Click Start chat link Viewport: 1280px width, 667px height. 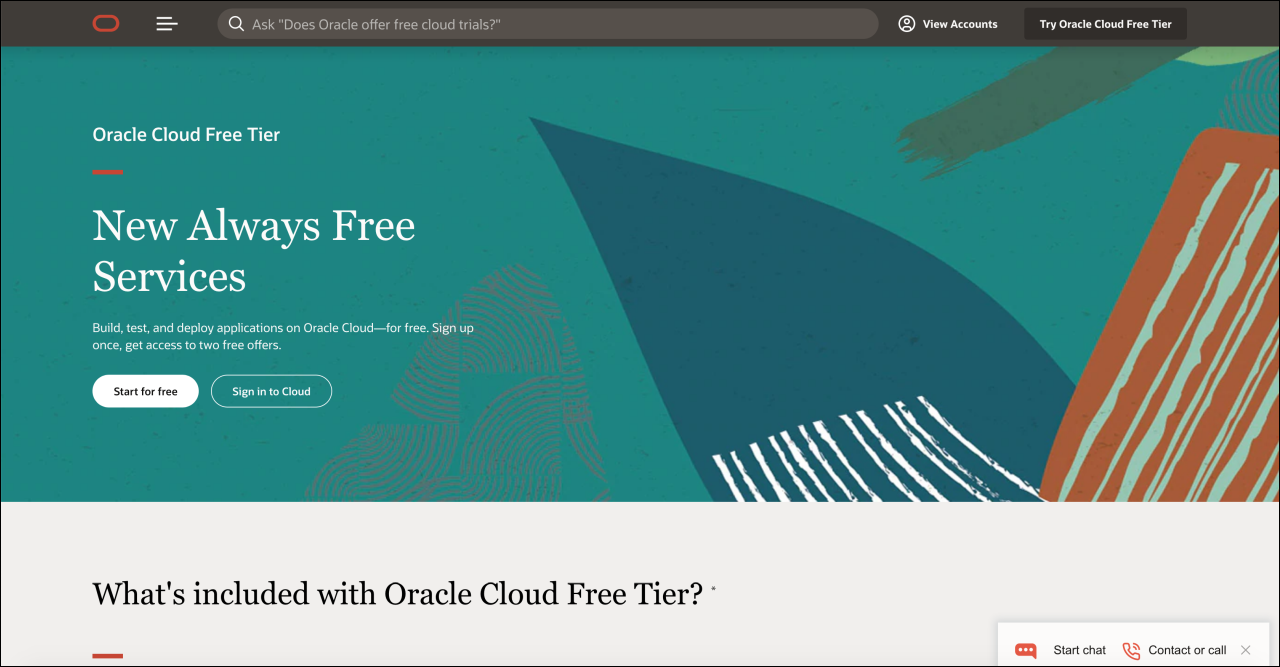click(1079, 650)
